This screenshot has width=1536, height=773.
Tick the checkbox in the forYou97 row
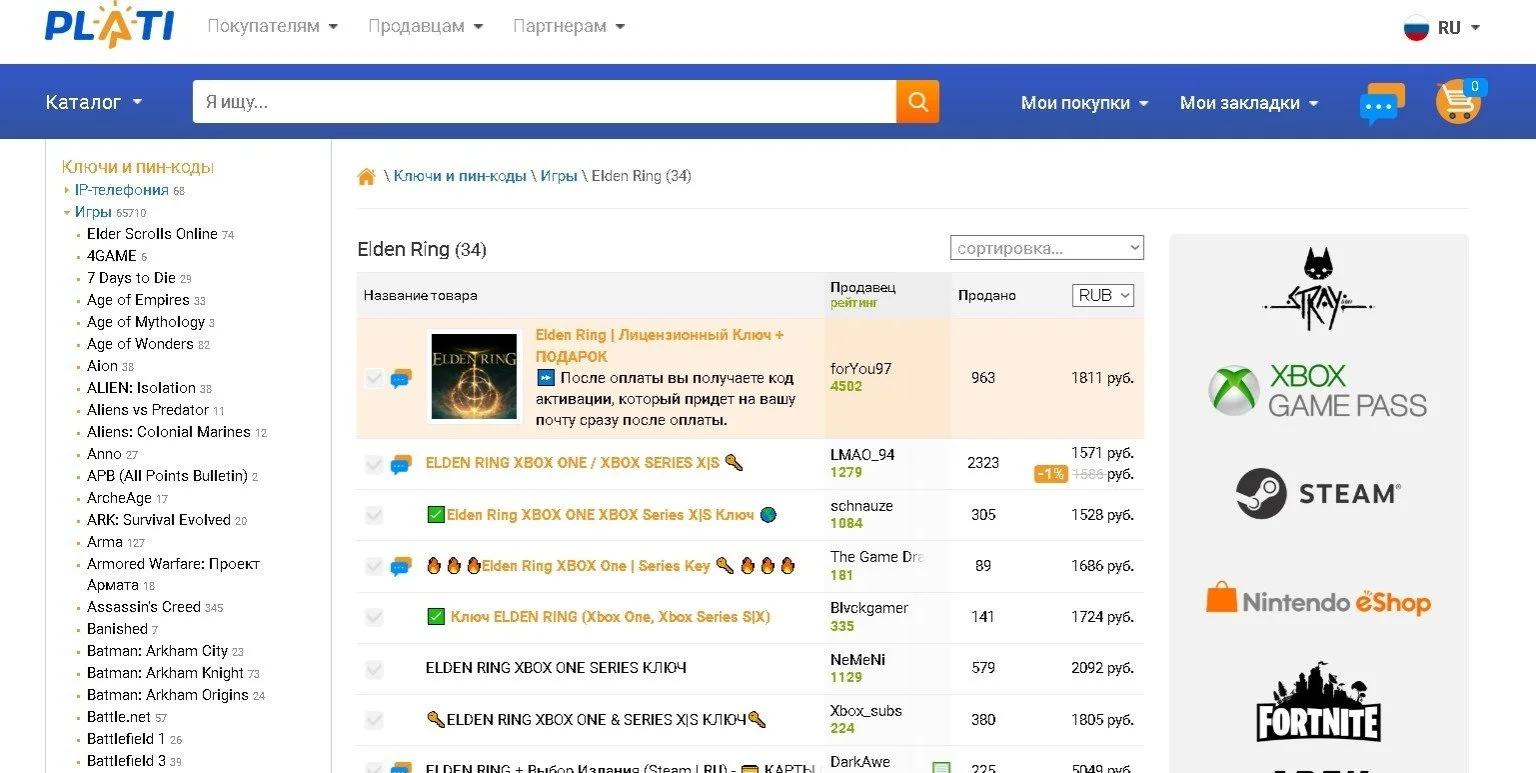[x=374, y=378]
